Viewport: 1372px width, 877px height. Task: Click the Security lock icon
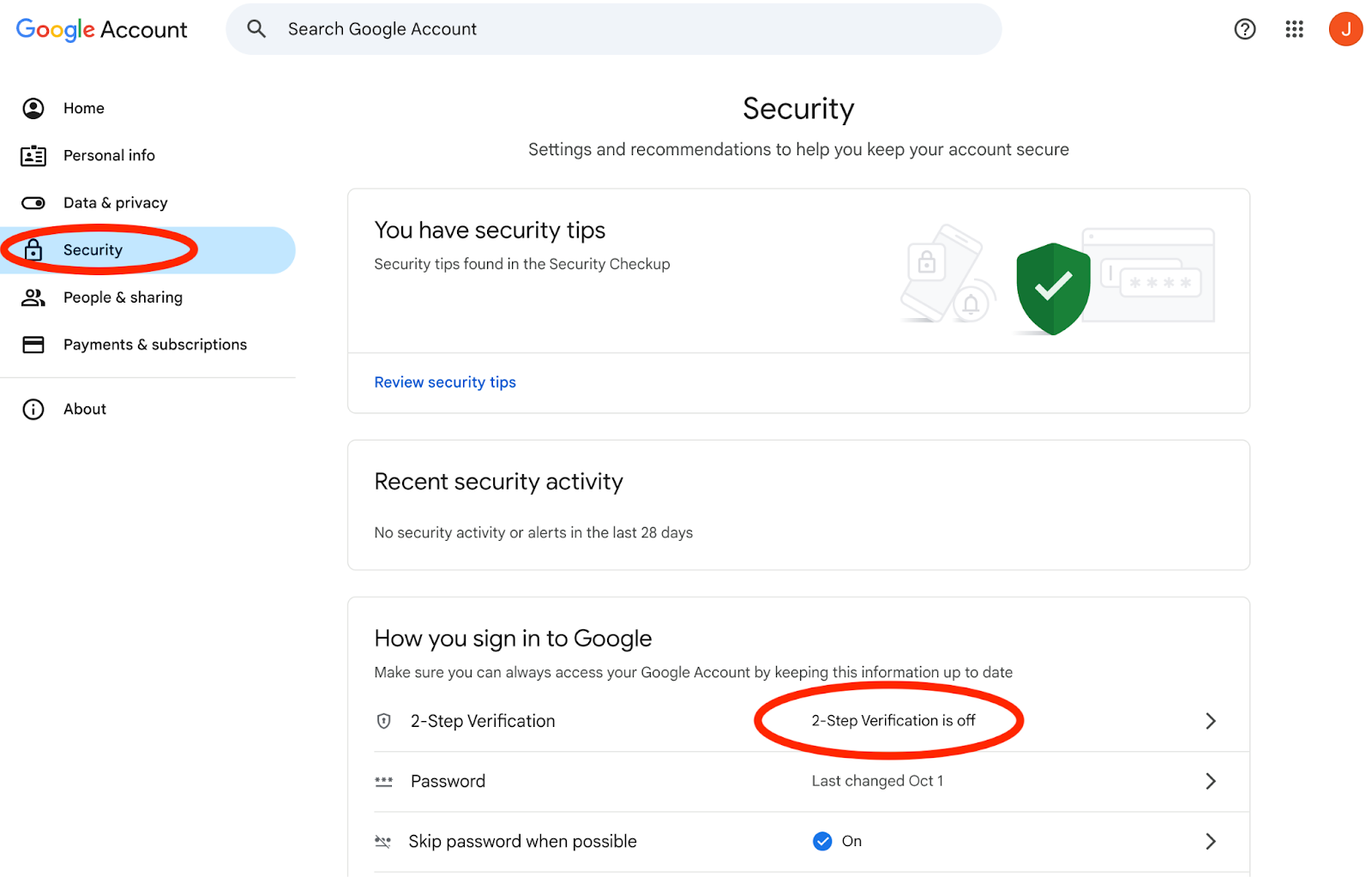pos(33,249)
